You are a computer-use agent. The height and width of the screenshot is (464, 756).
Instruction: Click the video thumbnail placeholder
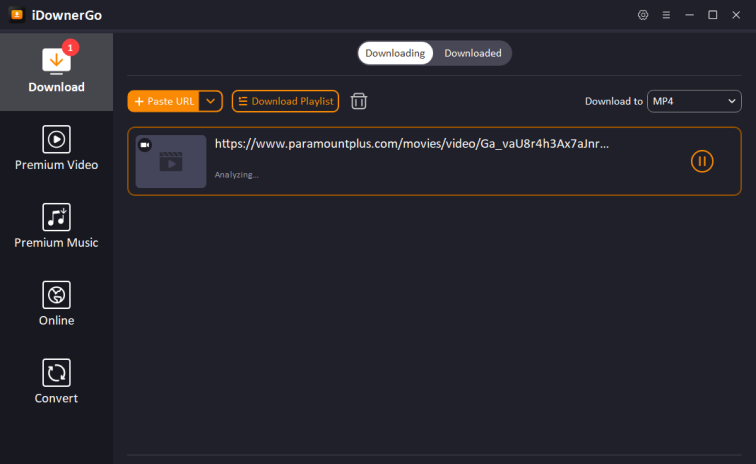click(x=171, y=163)
